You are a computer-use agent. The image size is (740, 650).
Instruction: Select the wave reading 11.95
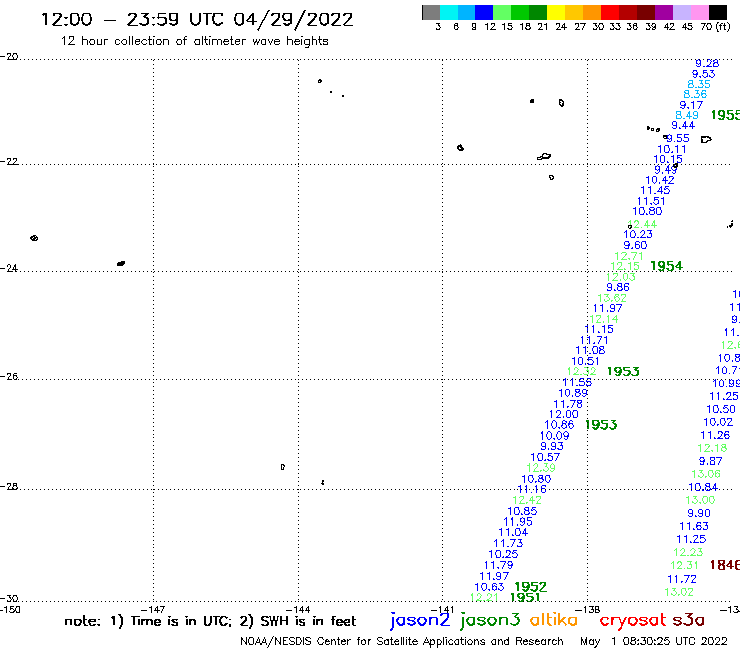(518, 522)
